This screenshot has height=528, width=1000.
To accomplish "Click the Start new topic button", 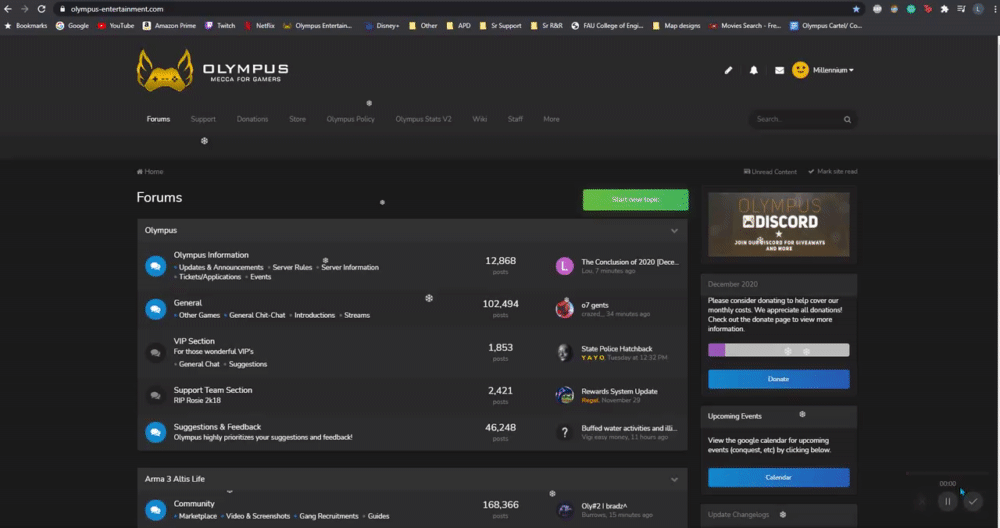I will (x=635, y=200).
